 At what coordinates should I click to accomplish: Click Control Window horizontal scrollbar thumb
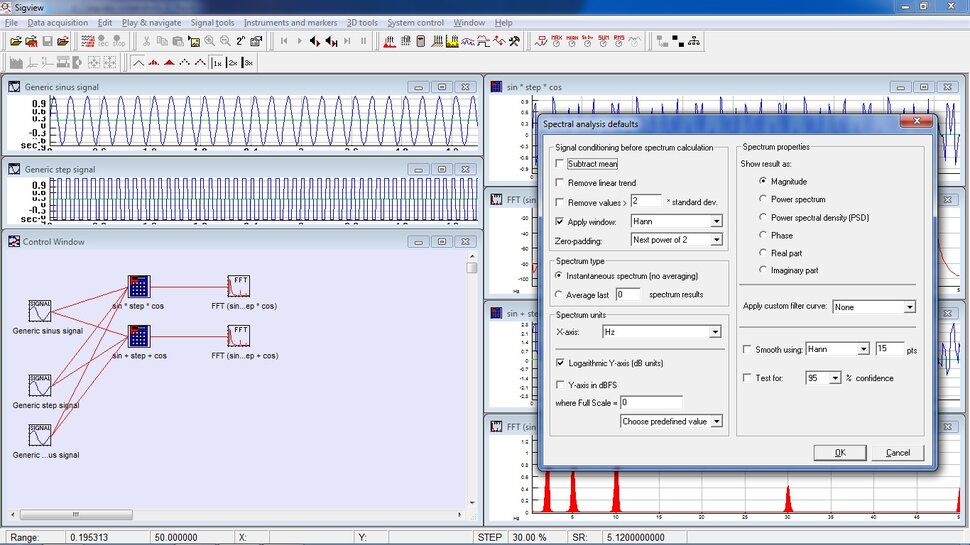click(x=76, y=515)
